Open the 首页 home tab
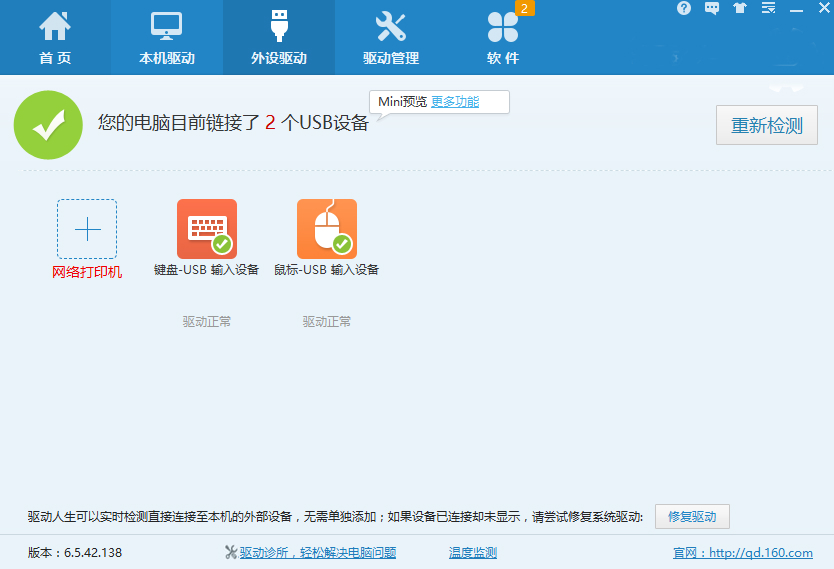The width and height of the screenshot is (834, 569). pos(55,37)
